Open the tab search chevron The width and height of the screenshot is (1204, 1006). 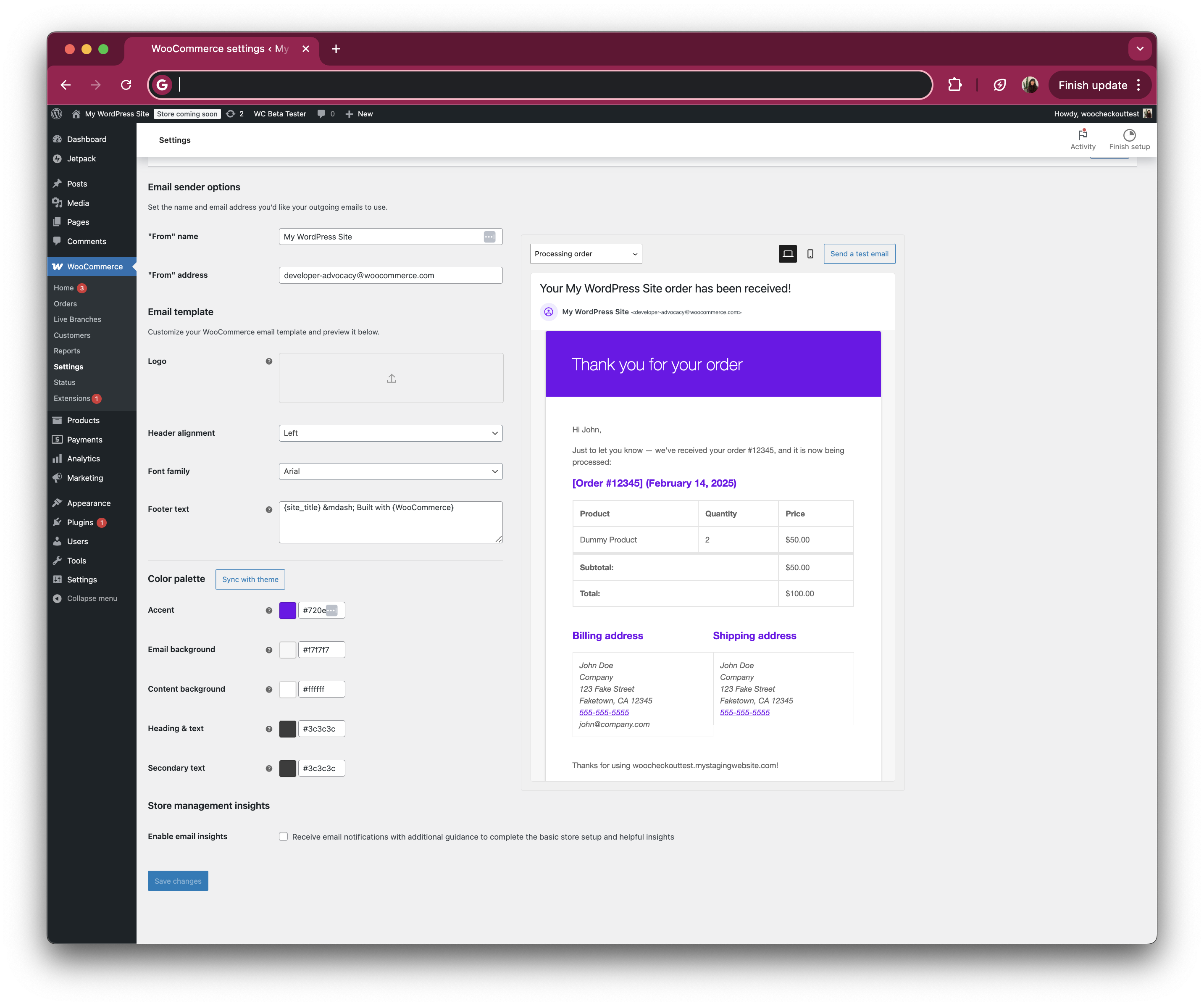1140,49
